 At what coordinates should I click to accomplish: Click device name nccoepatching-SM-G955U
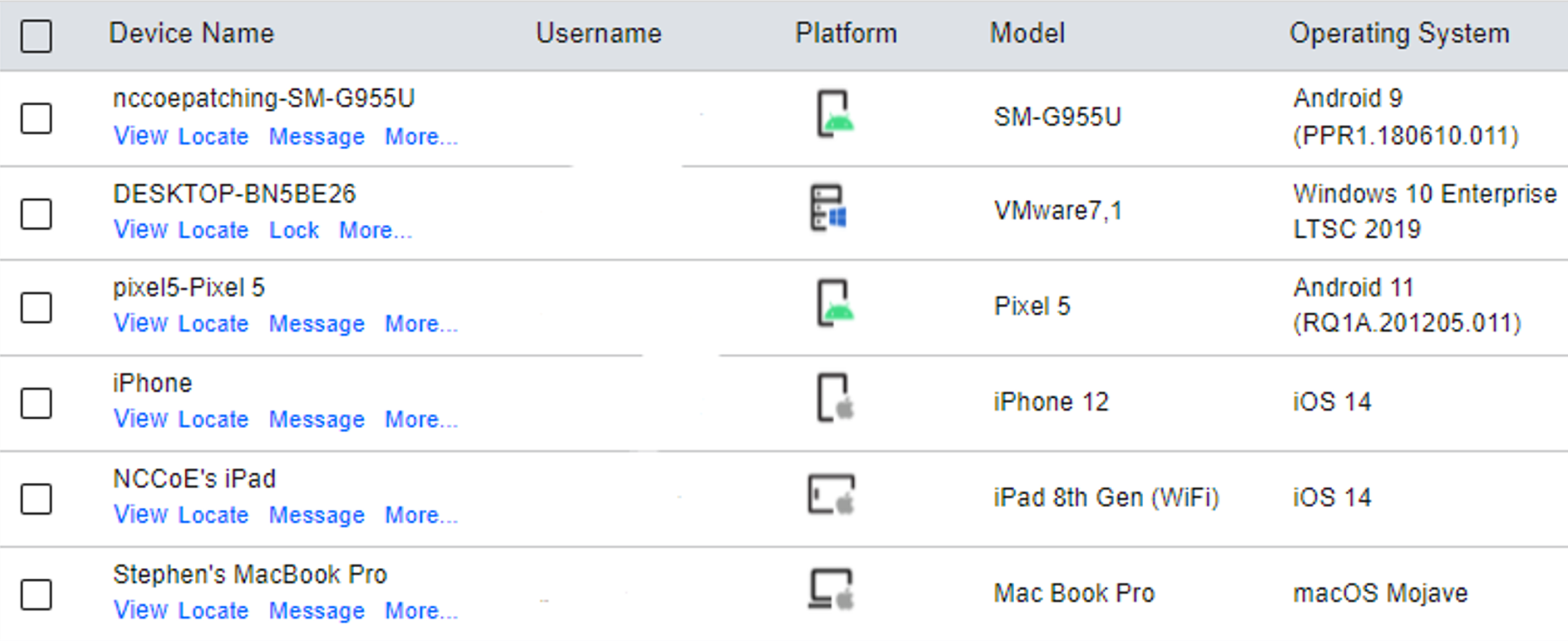[x=264, y=99]
